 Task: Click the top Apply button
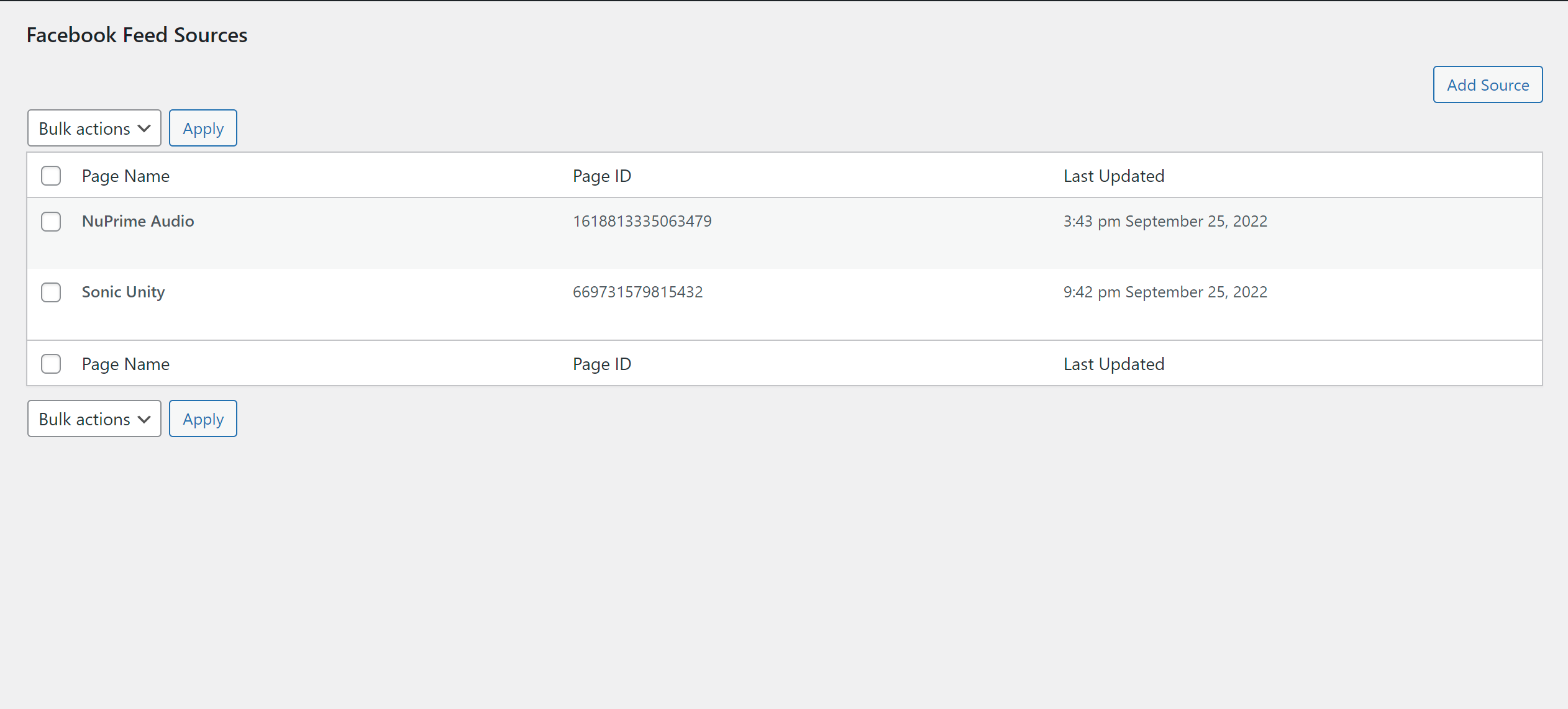203,128
